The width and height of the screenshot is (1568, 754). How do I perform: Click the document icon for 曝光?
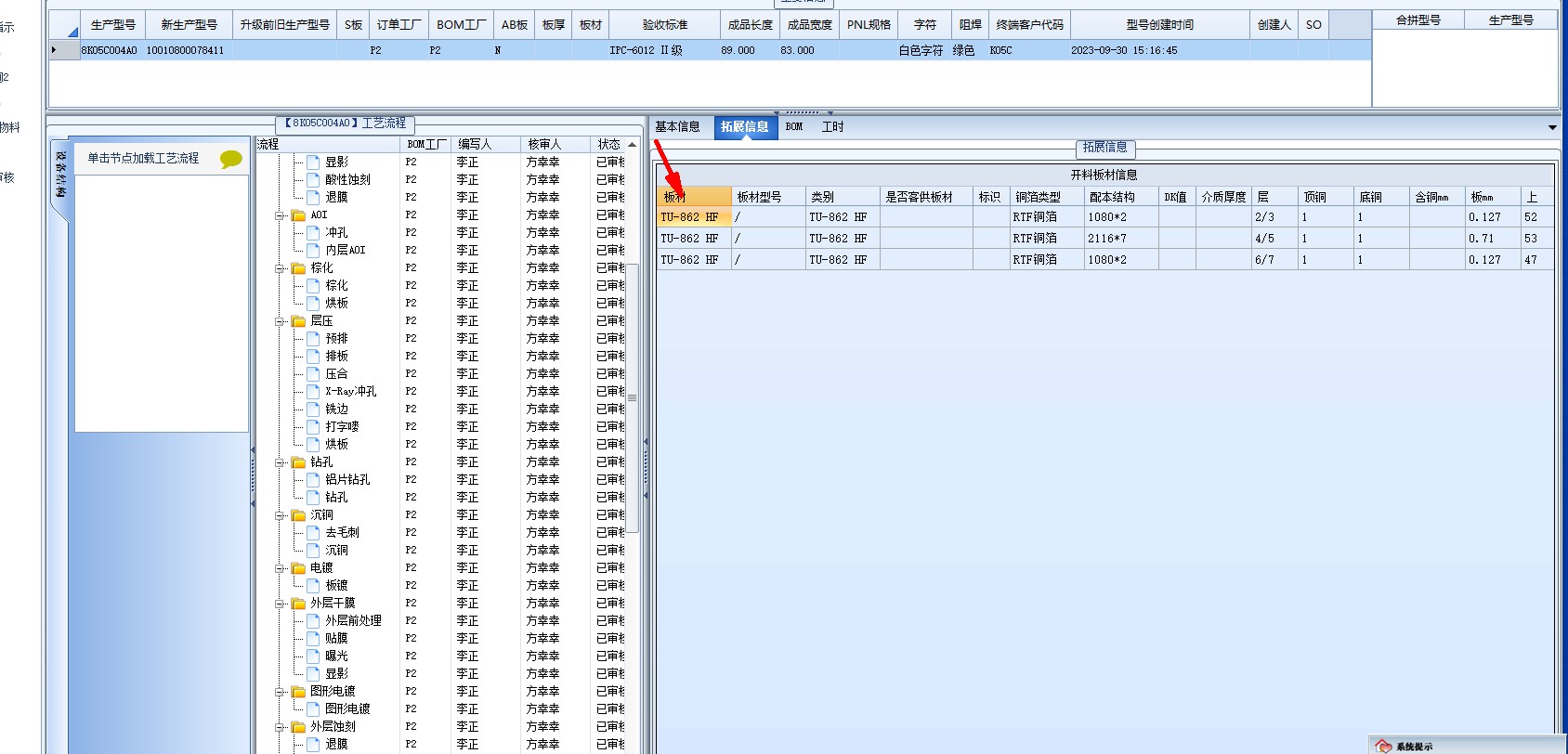click(x=313, y=656)
